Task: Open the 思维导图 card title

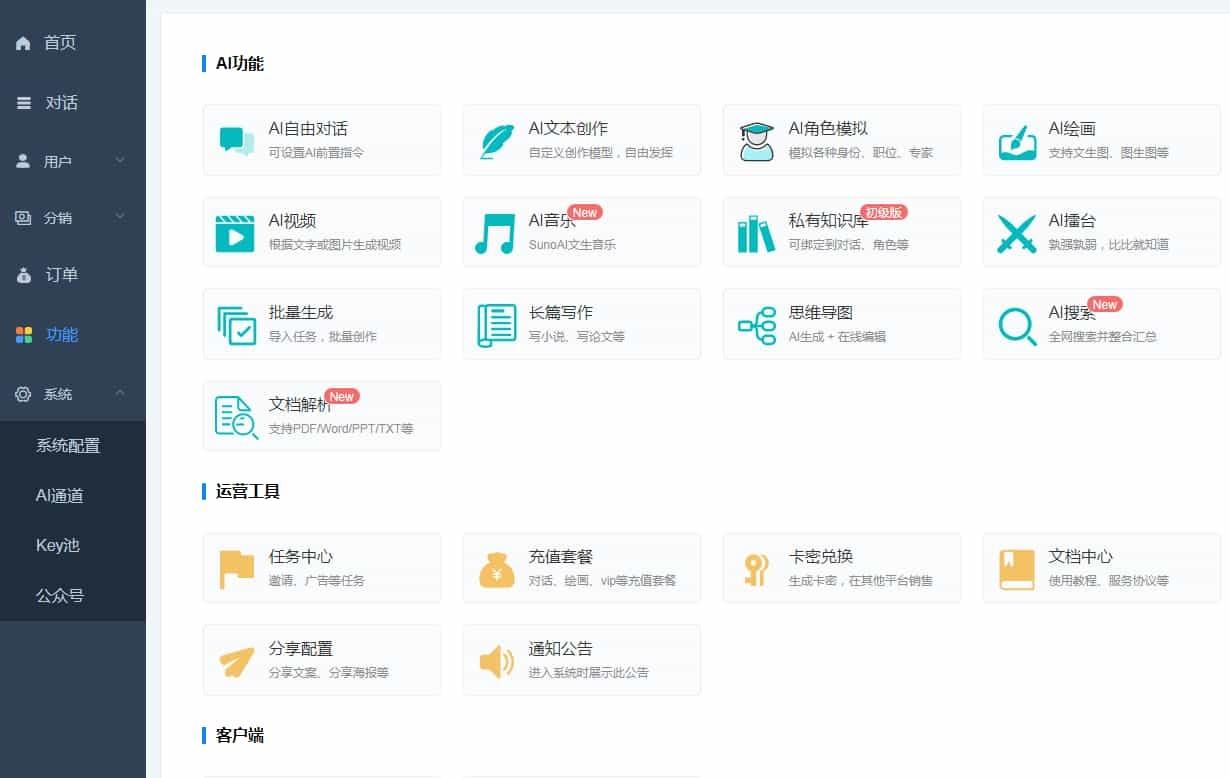Action: pyautogui.click(x=821, y=313)
